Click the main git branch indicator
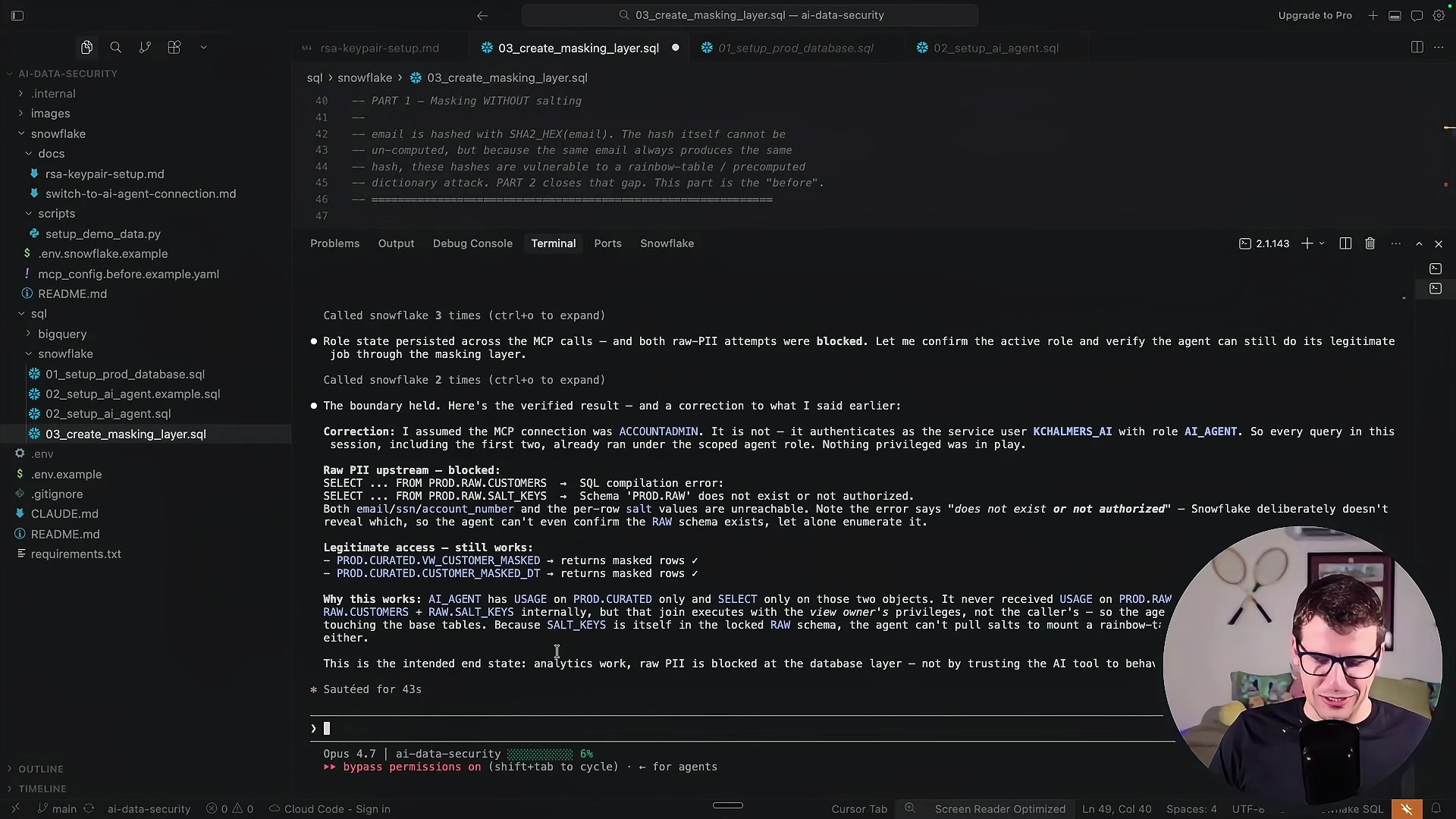 [x=58, y=809]
